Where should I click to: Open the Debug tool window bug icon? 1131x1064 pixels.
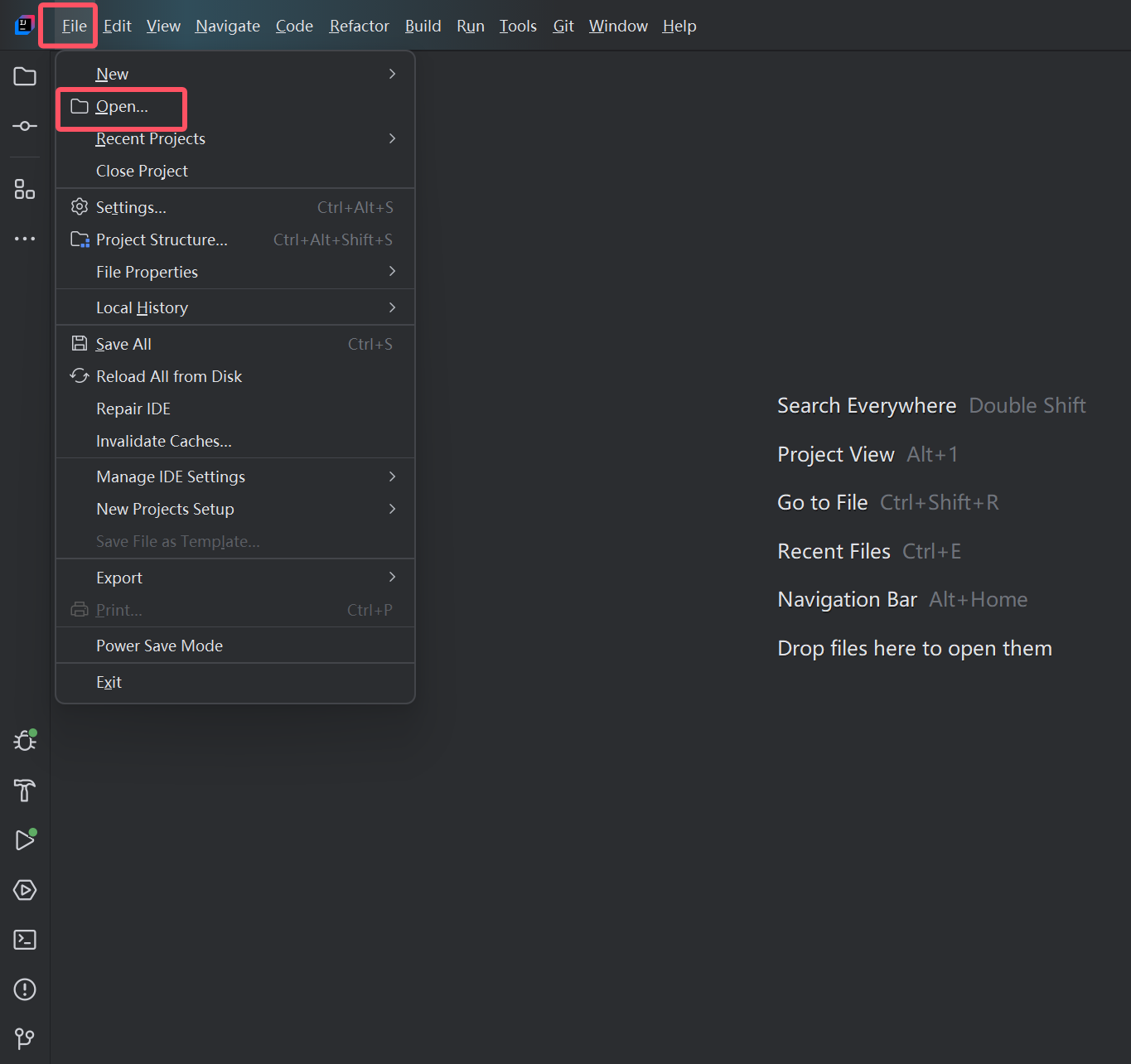tap(25, 740)
